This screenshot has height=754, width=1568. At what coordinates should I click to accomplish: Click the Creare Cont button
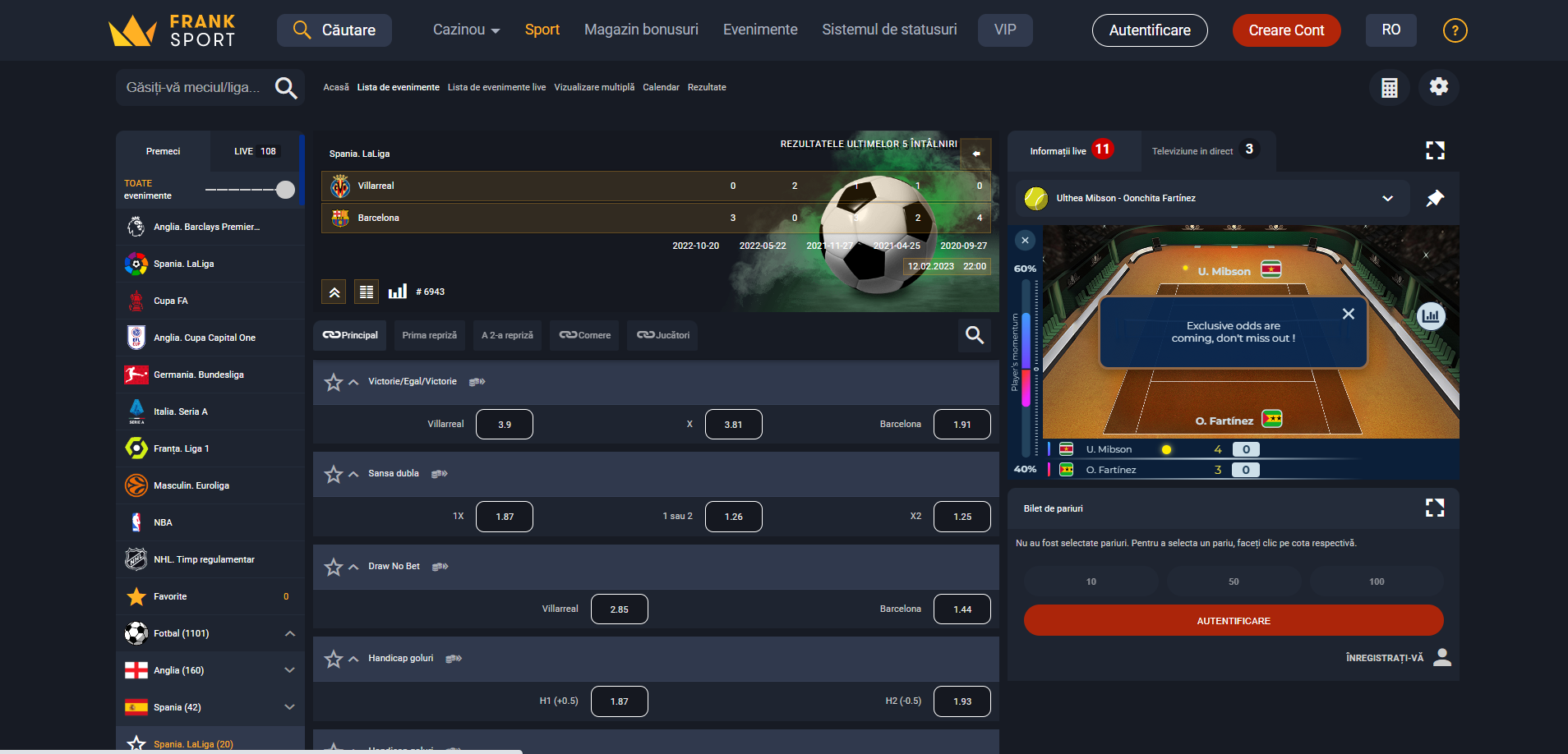pos(1286,30)
